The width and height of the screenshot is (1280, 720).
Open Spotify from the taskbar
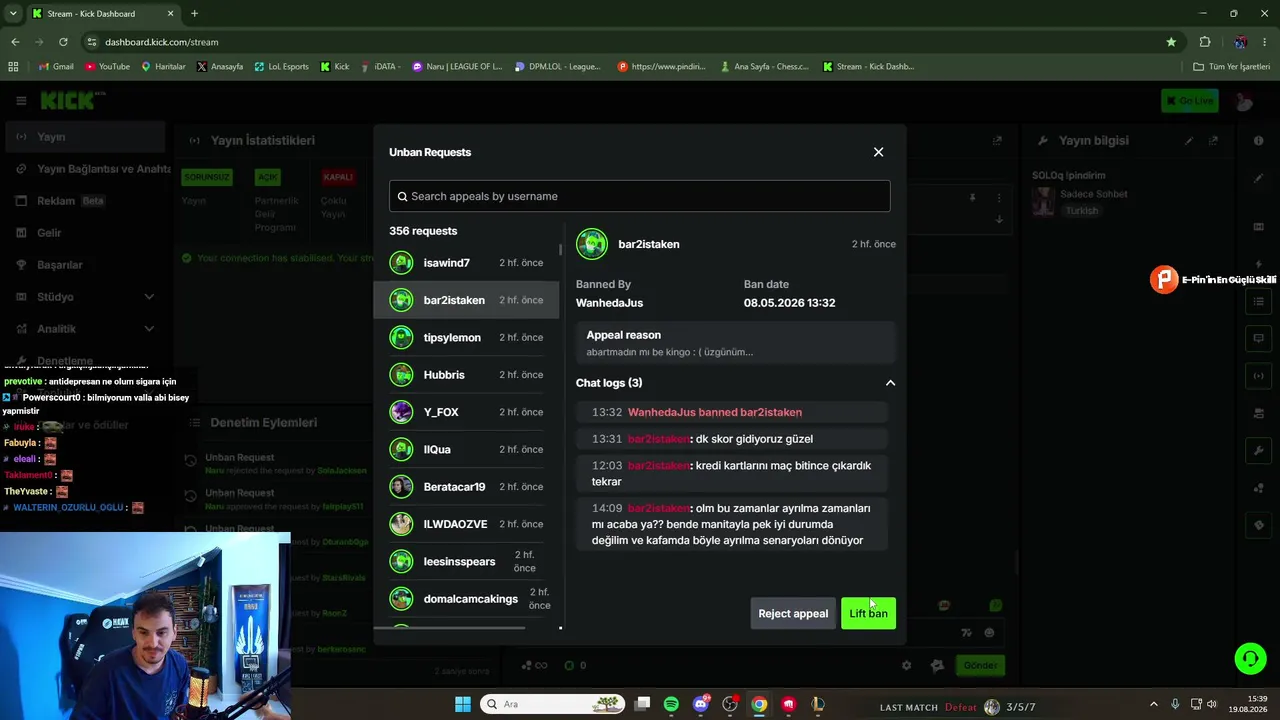click(x=671, y=704)
